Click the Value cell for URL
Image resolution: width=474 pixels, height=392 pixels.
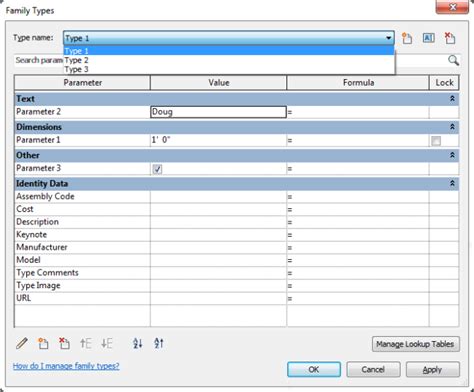click(218, 298)
